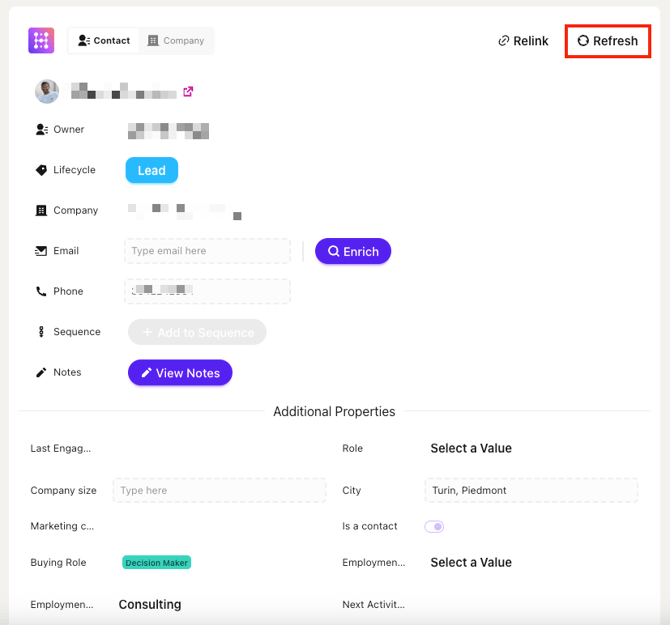Click the email input field
670x625 pixels.
tap(207, 251)
